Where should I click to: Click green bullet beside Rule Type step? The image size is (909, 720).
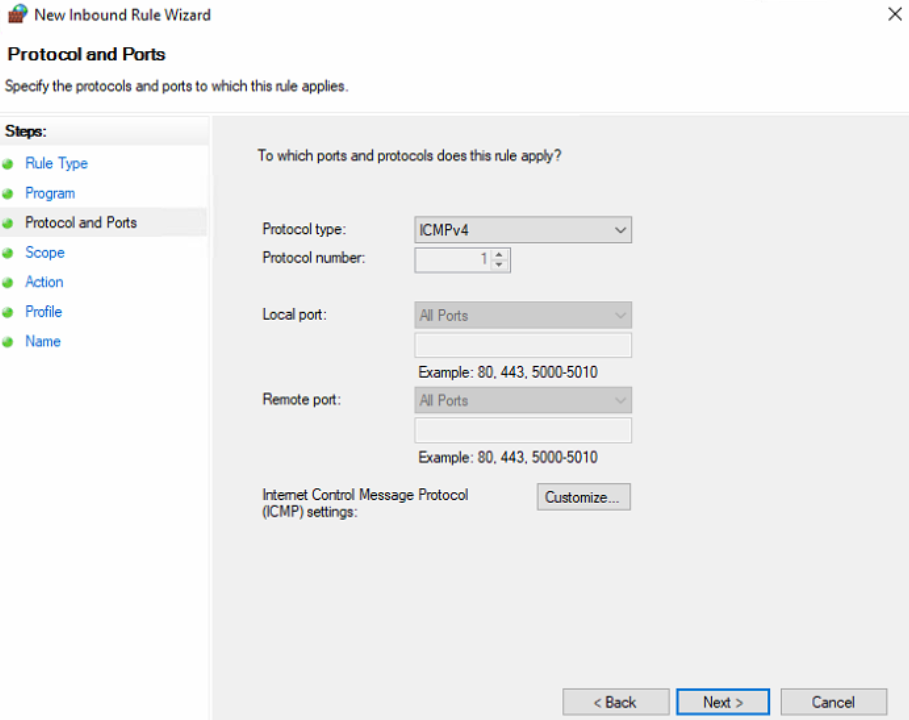point(8,164)
